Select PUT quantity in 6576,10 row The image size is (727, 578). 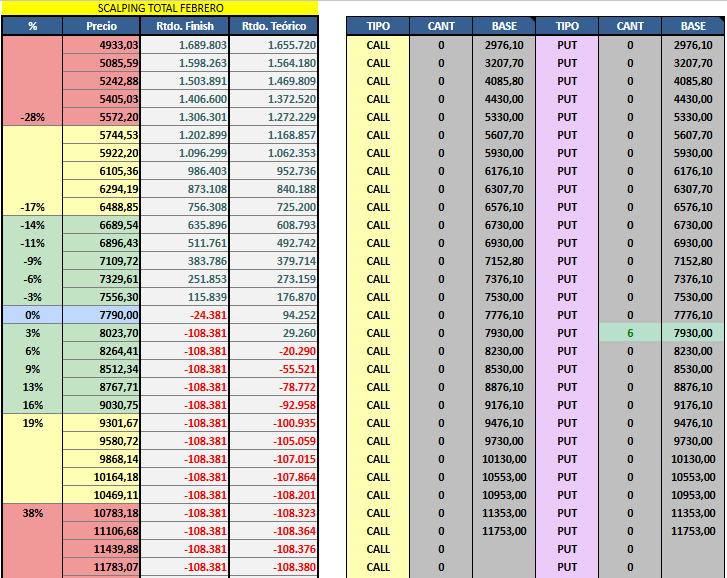630,207
